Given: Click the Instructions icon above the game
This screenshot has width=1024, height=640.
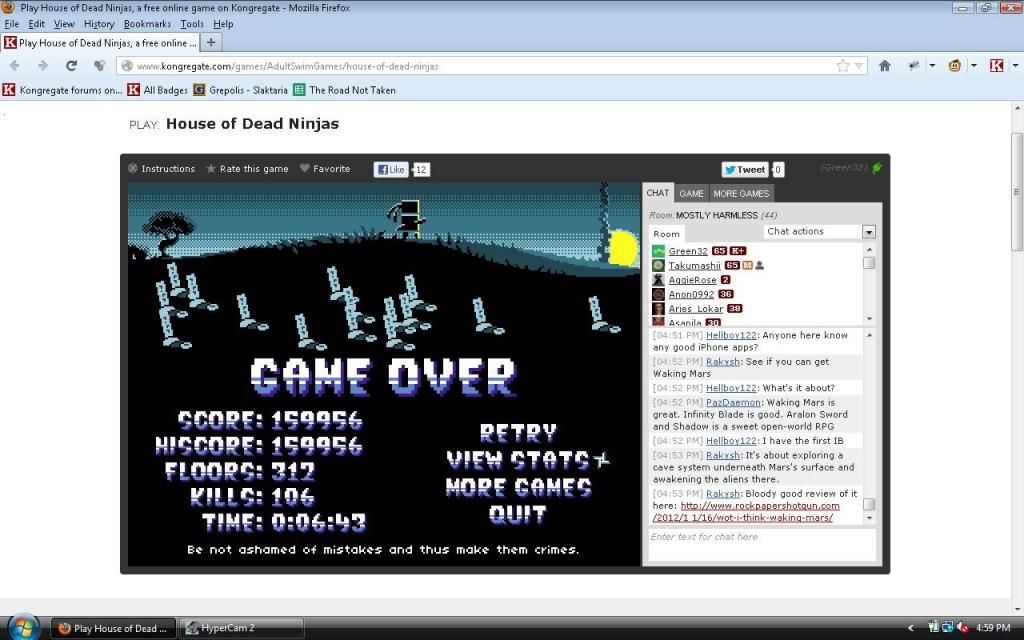Looking at the screenshot, I should [x=133, y=168].
